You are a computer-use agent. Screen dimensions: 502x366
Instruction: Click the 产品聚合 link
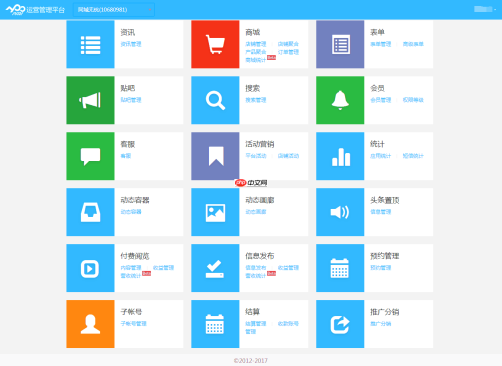coord(256,52)
